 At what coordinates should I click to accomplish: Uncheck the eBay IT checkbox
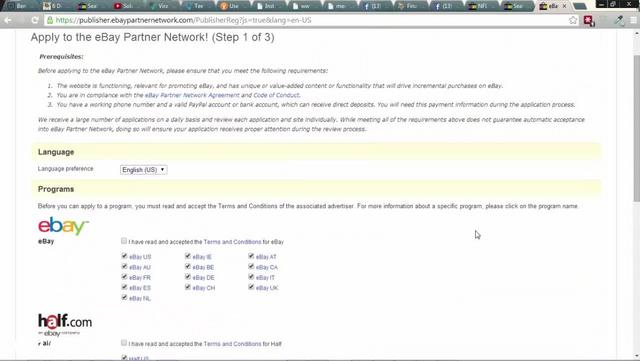pyautogui.click(x=251, y=277)
